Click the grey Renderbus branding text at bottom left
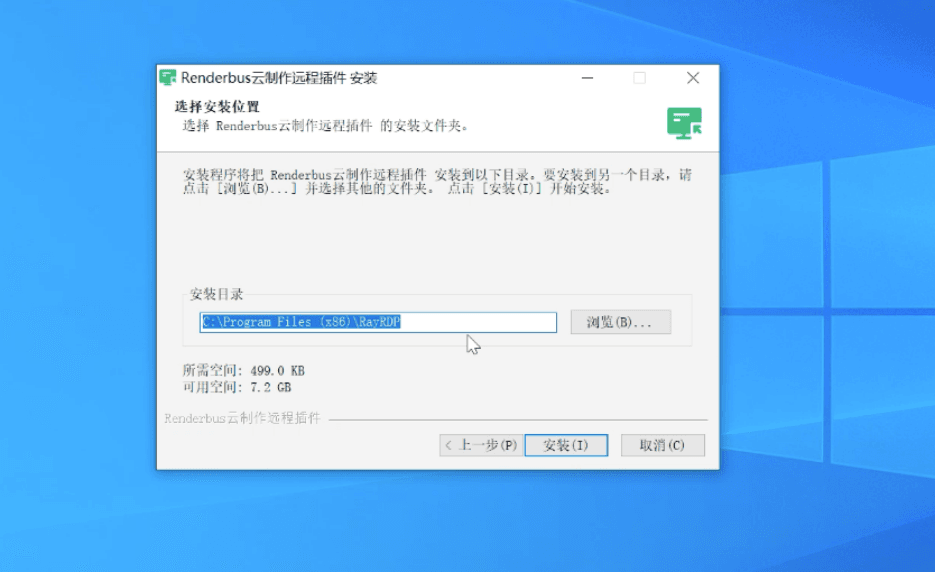Viewport: 935px width, 572px height. [x=243, y=418]
